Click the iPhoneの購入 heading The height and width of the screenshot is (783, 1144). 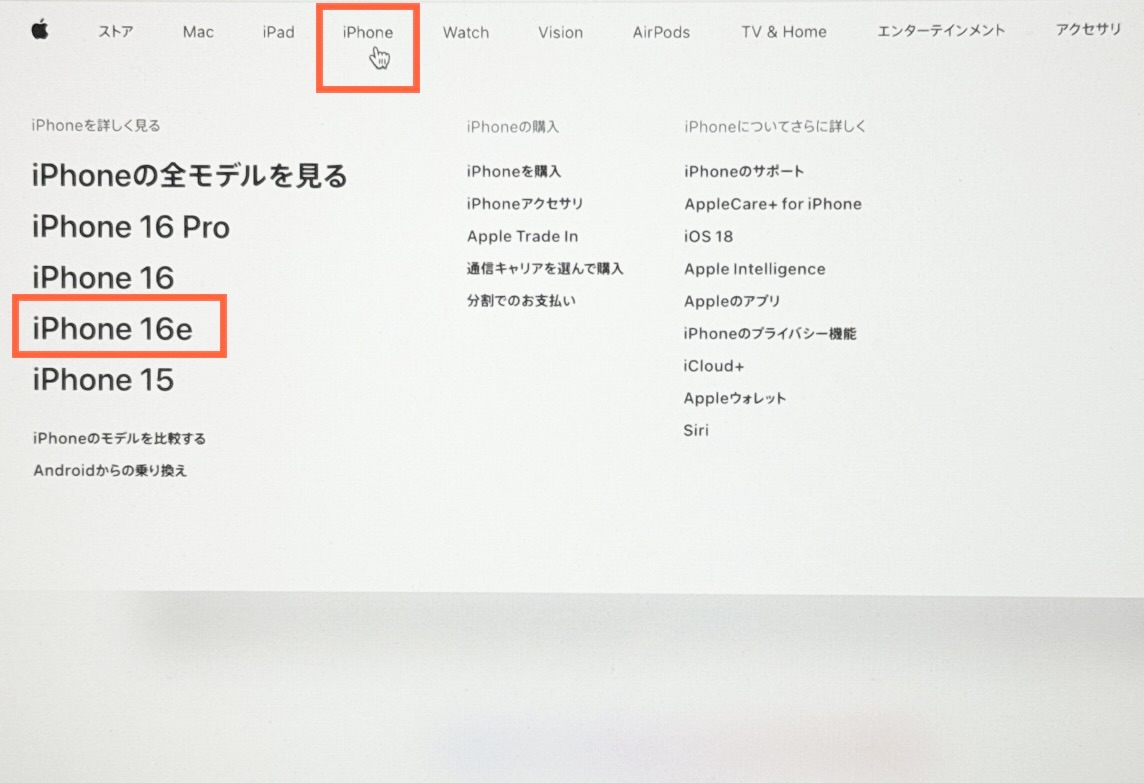coord(513,127)
